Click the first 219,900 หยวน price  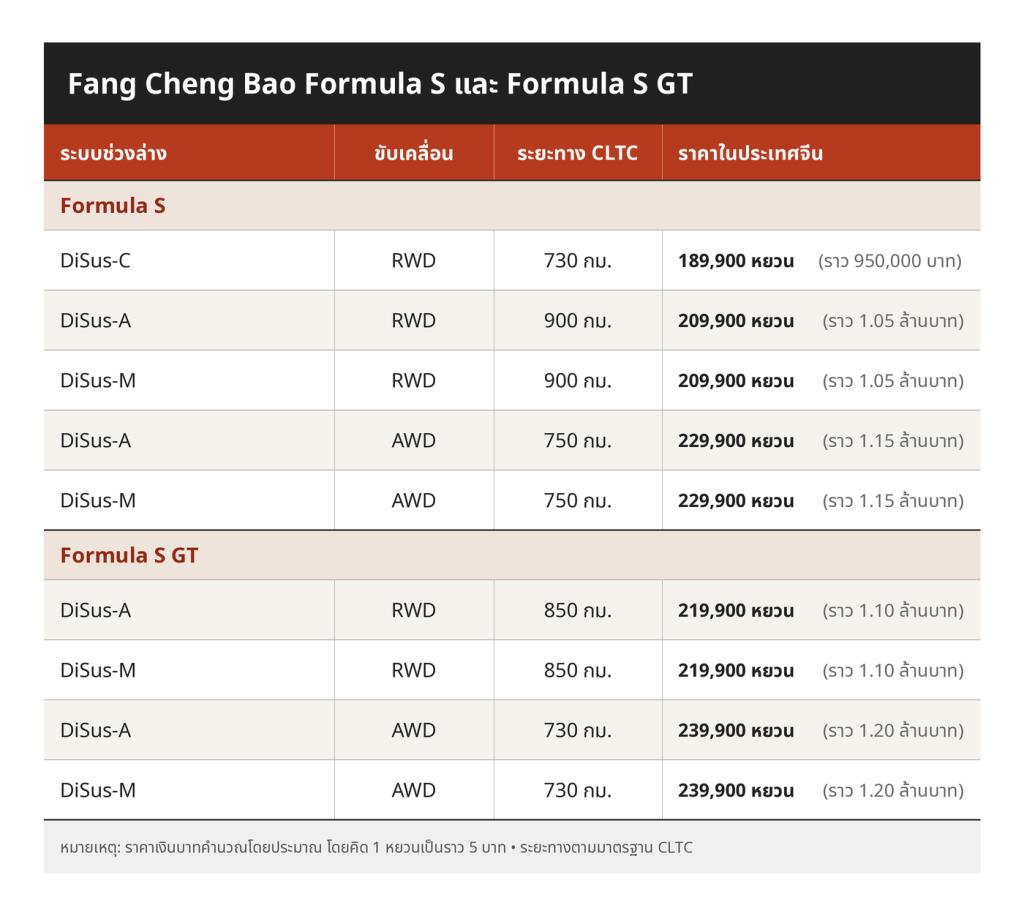(736, 611)
